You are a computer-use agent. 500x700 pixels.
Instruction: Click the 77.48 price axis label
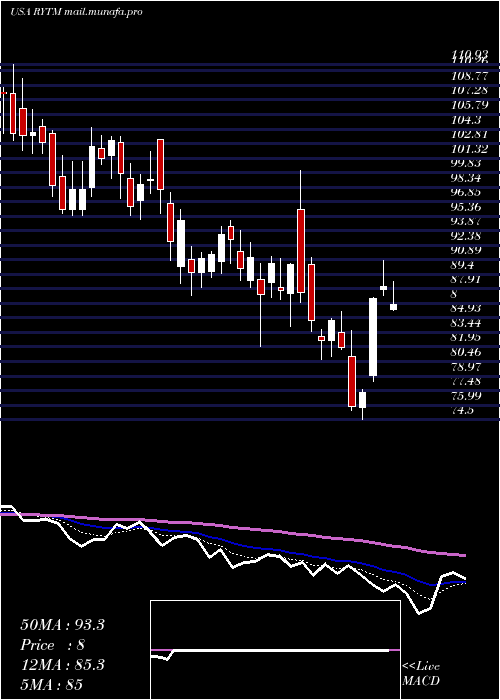(x=468, y=381)
